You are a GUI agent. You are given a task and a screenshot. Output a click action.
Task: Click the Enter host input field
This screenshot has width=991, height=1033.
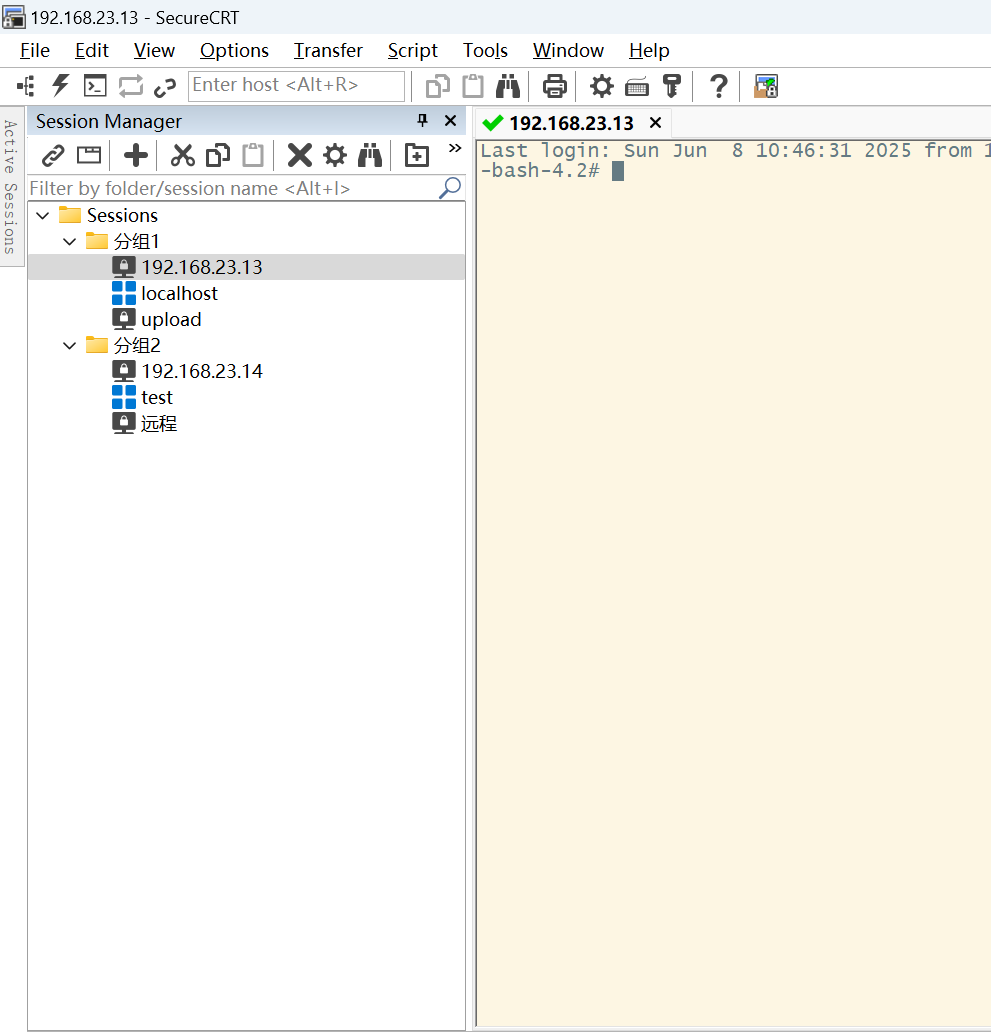[x=297, y=86]
